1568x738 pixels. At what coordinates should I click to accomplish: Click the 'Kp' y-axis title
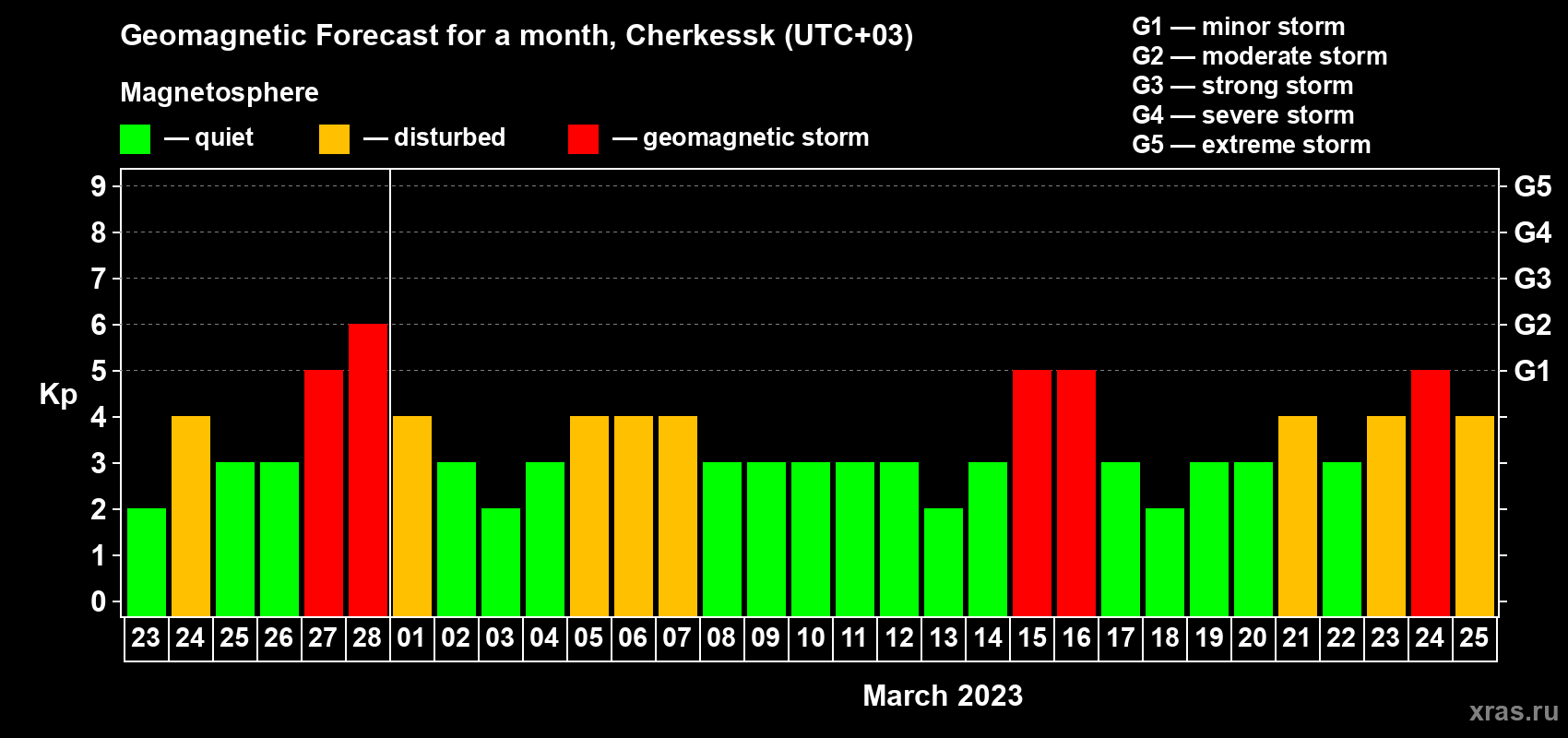pos(58,395)
